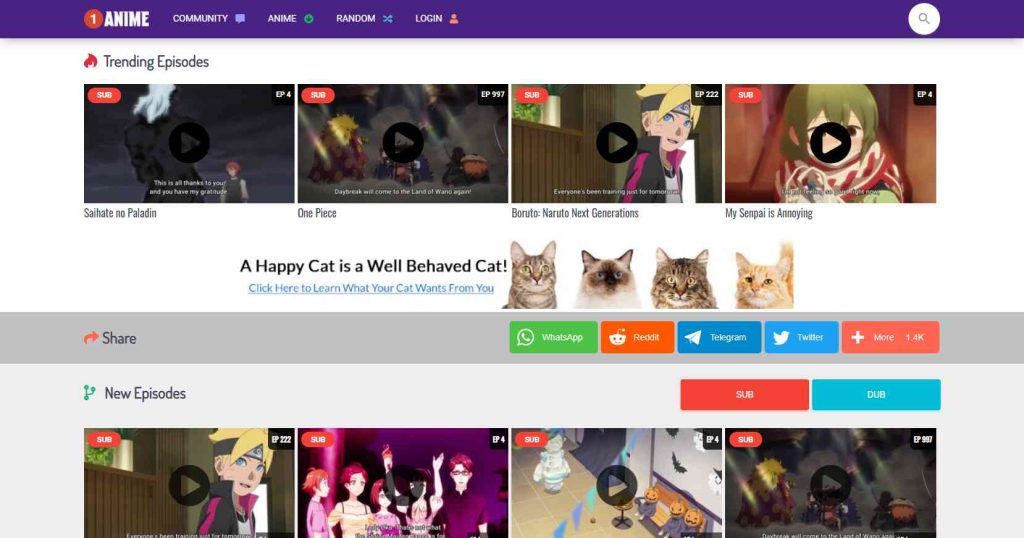
Task: Click the green Anime arrow icon
Action: [309, 19]
